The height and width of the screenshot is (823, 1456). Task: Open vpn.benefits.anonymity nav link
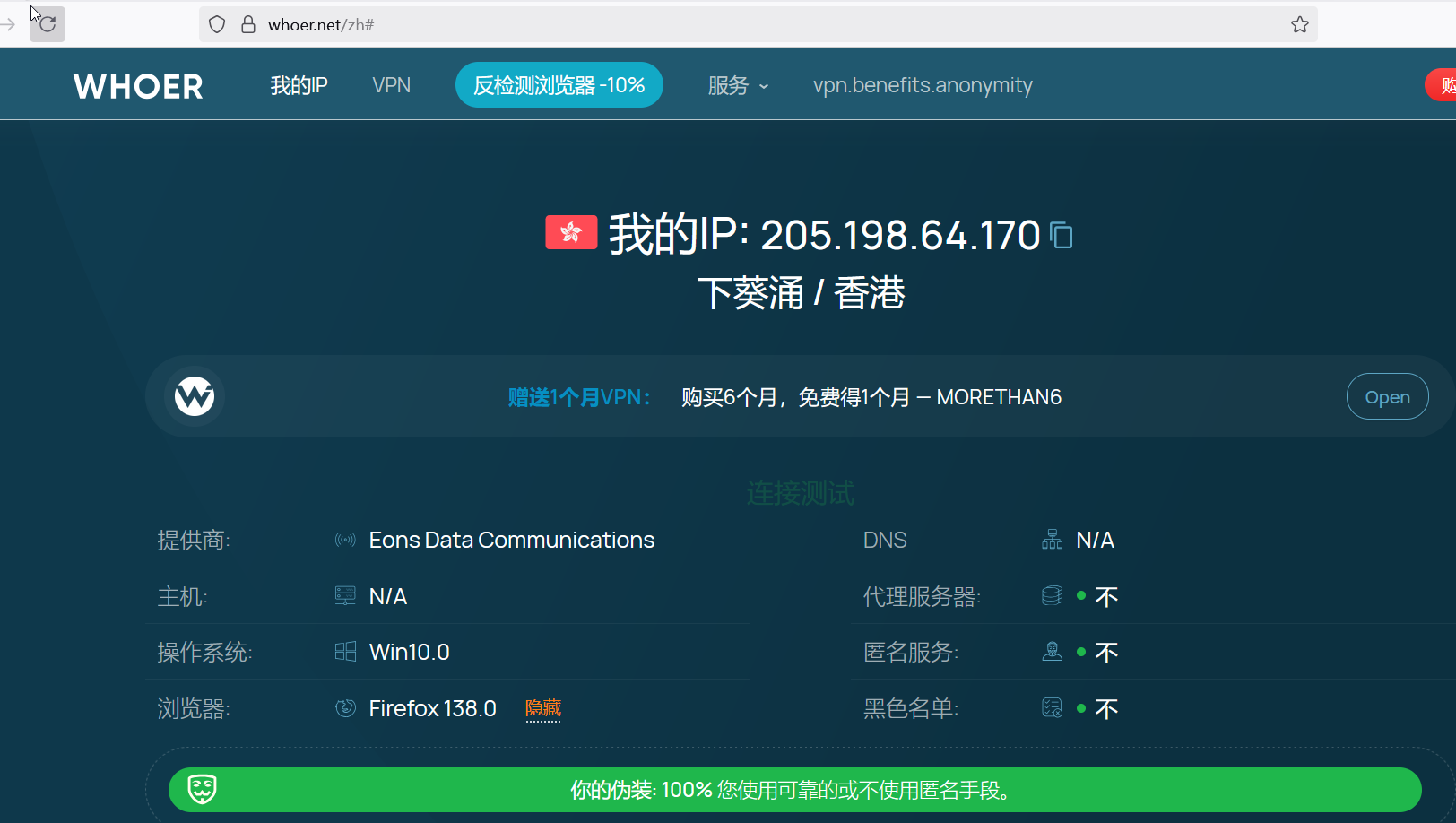[x=923, y=85]
